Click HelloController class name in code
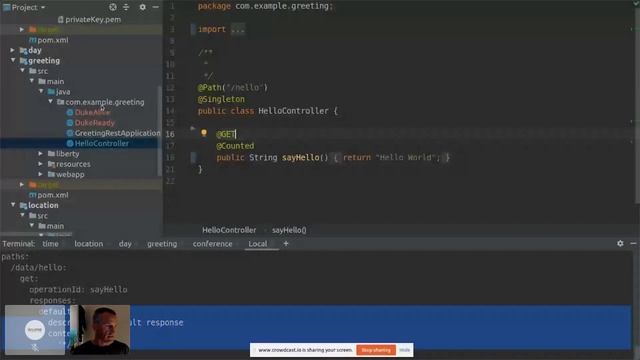640x360 pixels. 293,111
